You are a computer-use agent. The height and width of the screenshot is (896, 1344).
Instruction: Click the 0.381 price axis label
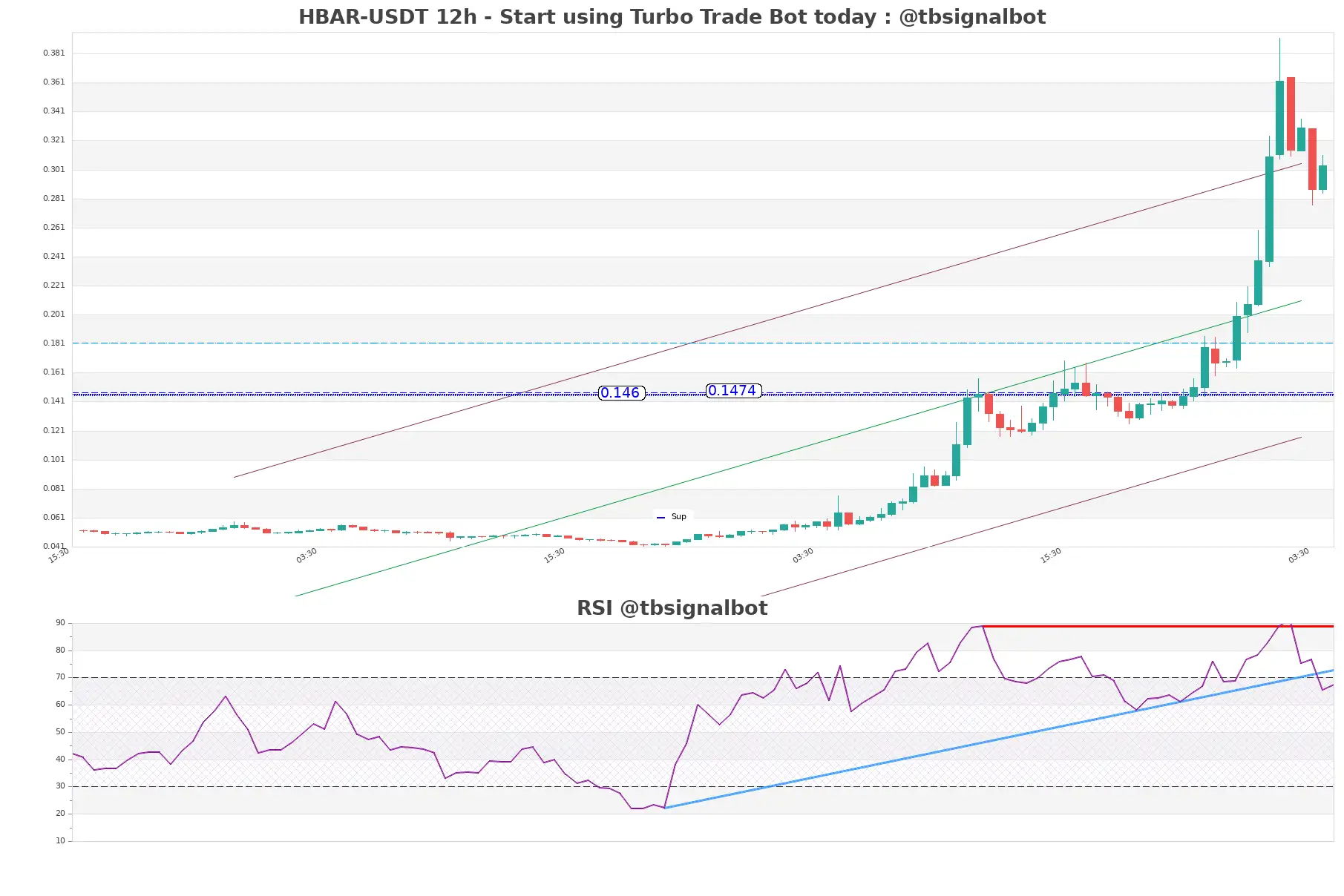53,53
